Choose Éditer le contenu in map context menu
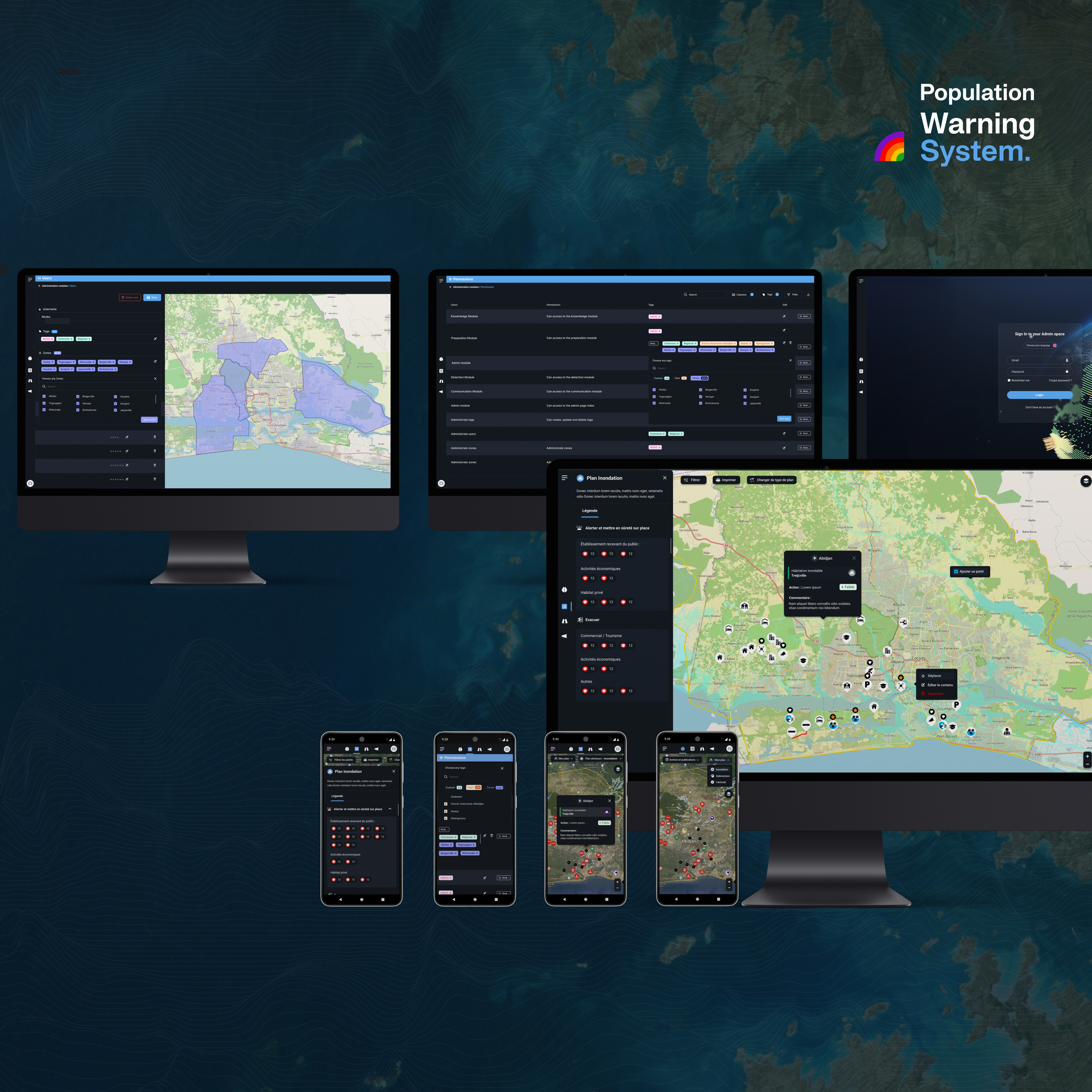The image size is (1092, 1092). [x=939, y=685]
